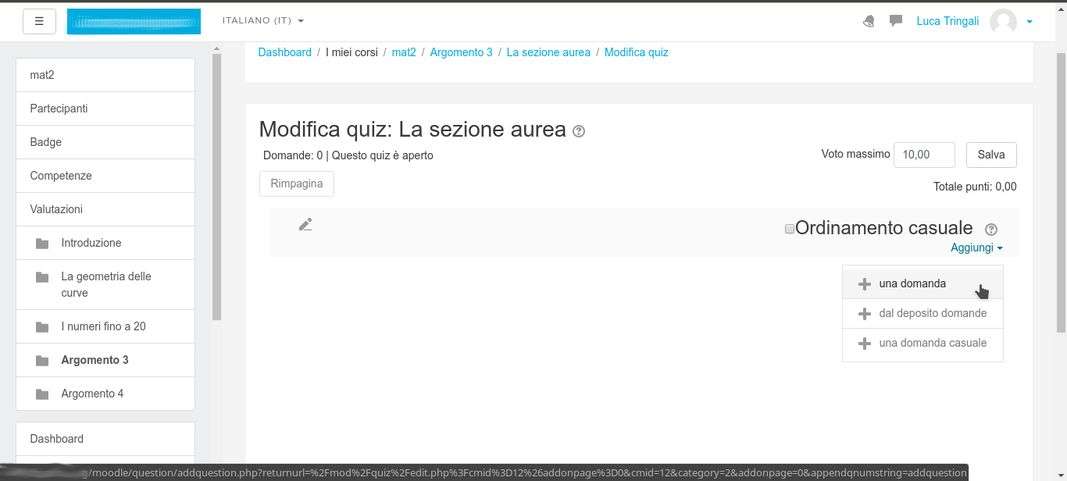1067x481 pixels.
Task: Open Argomento 3 section in side navigation
Action: (x=105, y=360)
